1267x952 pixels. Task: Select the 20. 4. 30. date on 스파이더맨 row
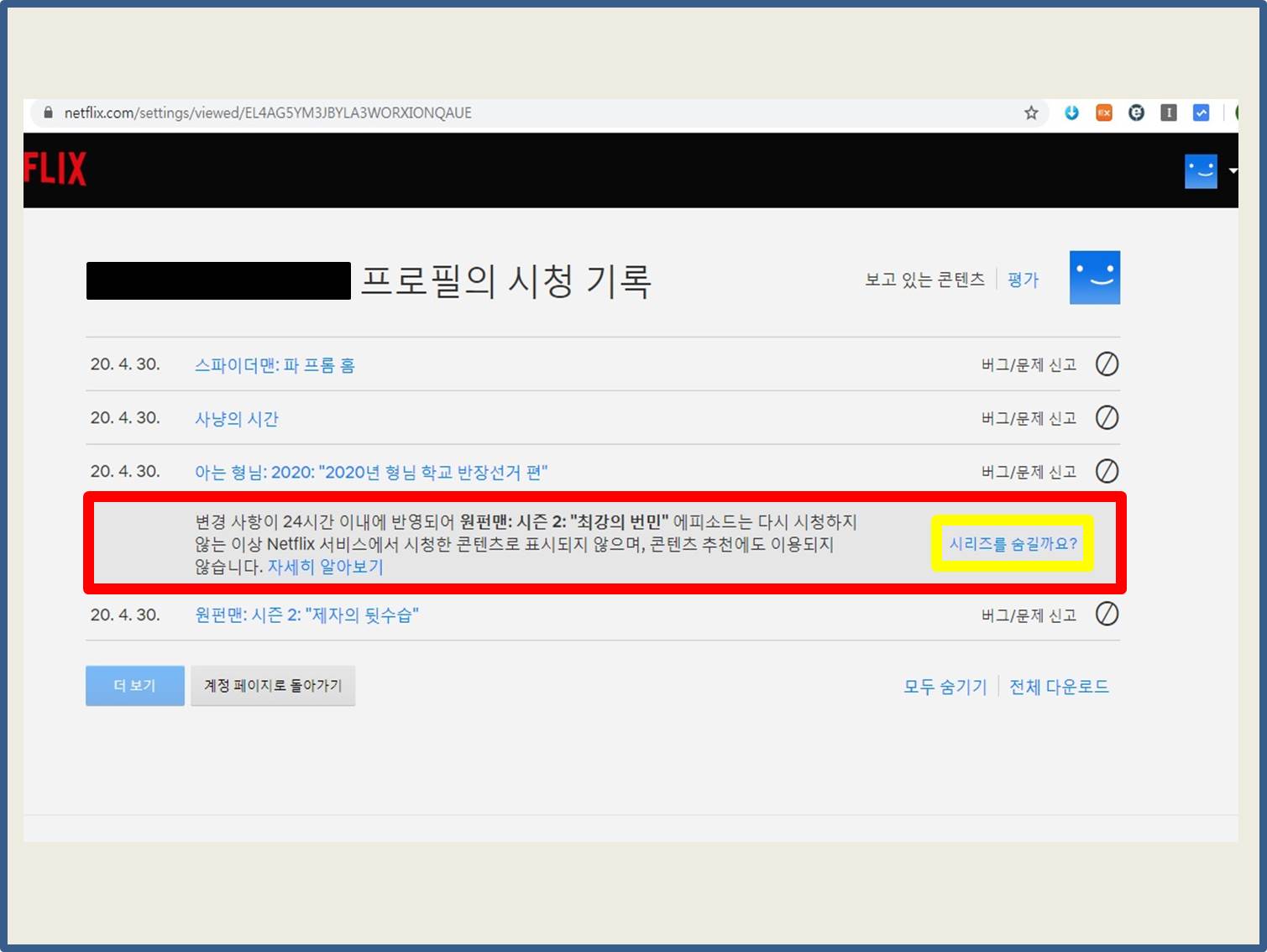125,364
